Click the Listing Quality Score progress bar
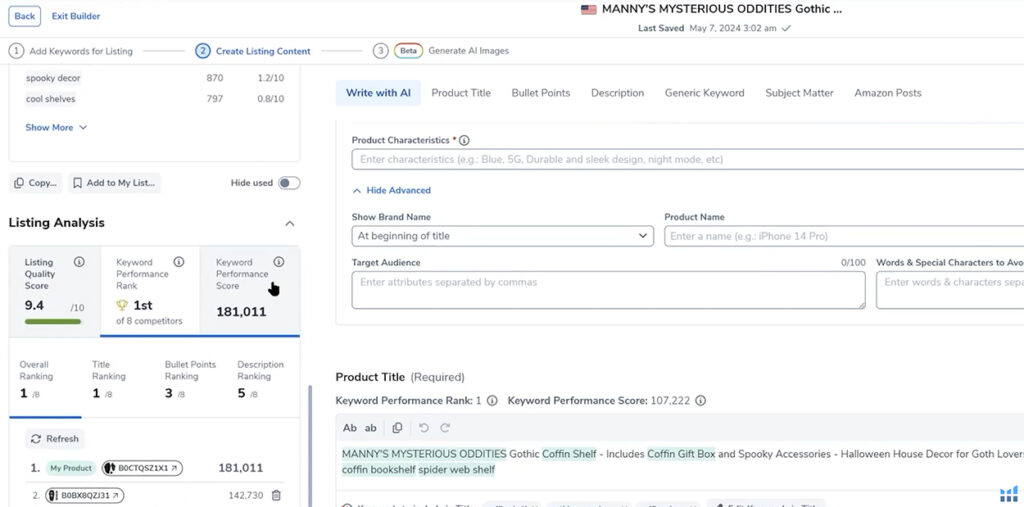 [x=53, y=321]
